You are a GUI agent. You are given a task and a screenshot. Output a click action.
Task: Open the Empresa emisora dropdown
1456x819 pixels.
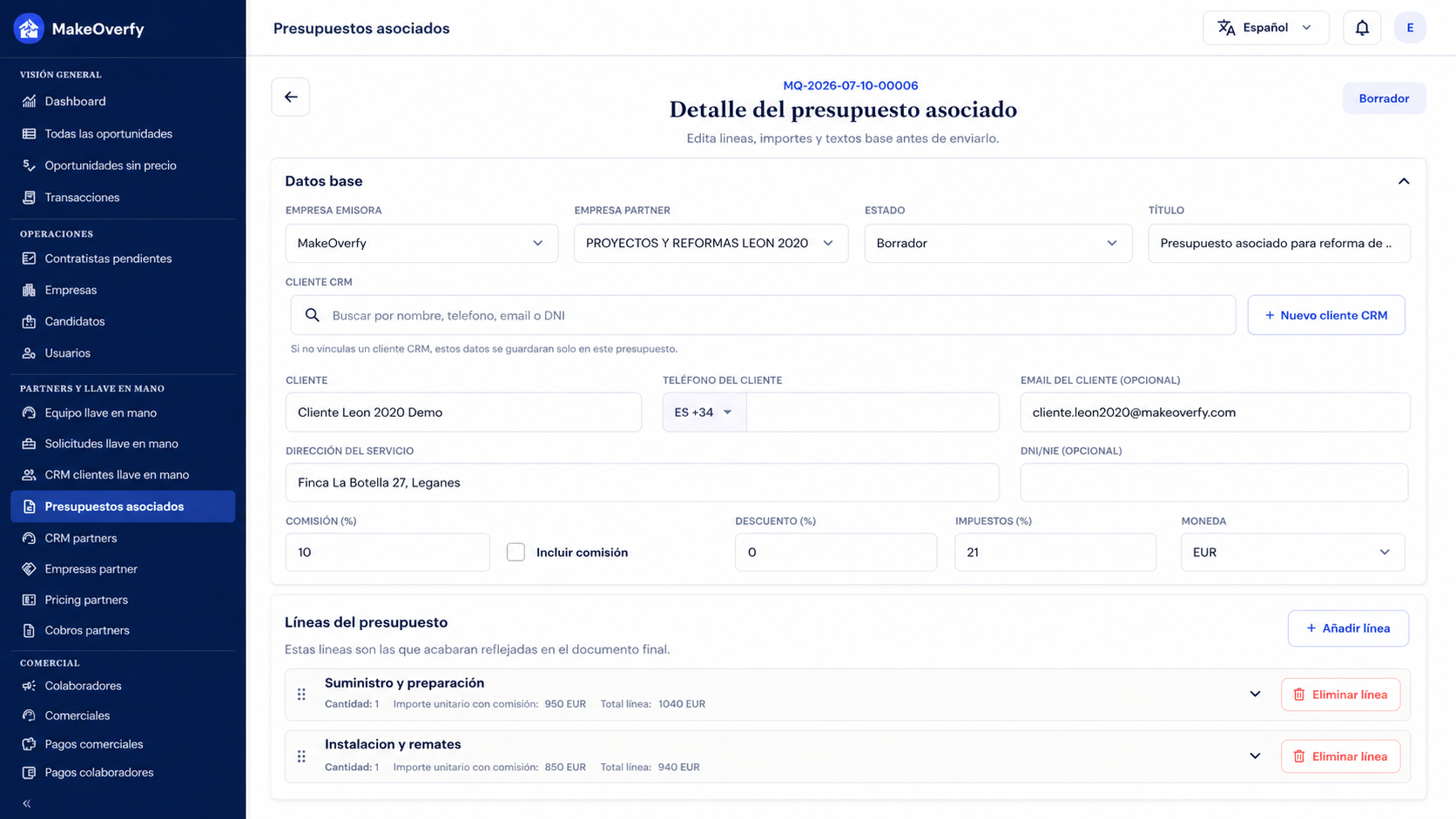tap(421, 243)
